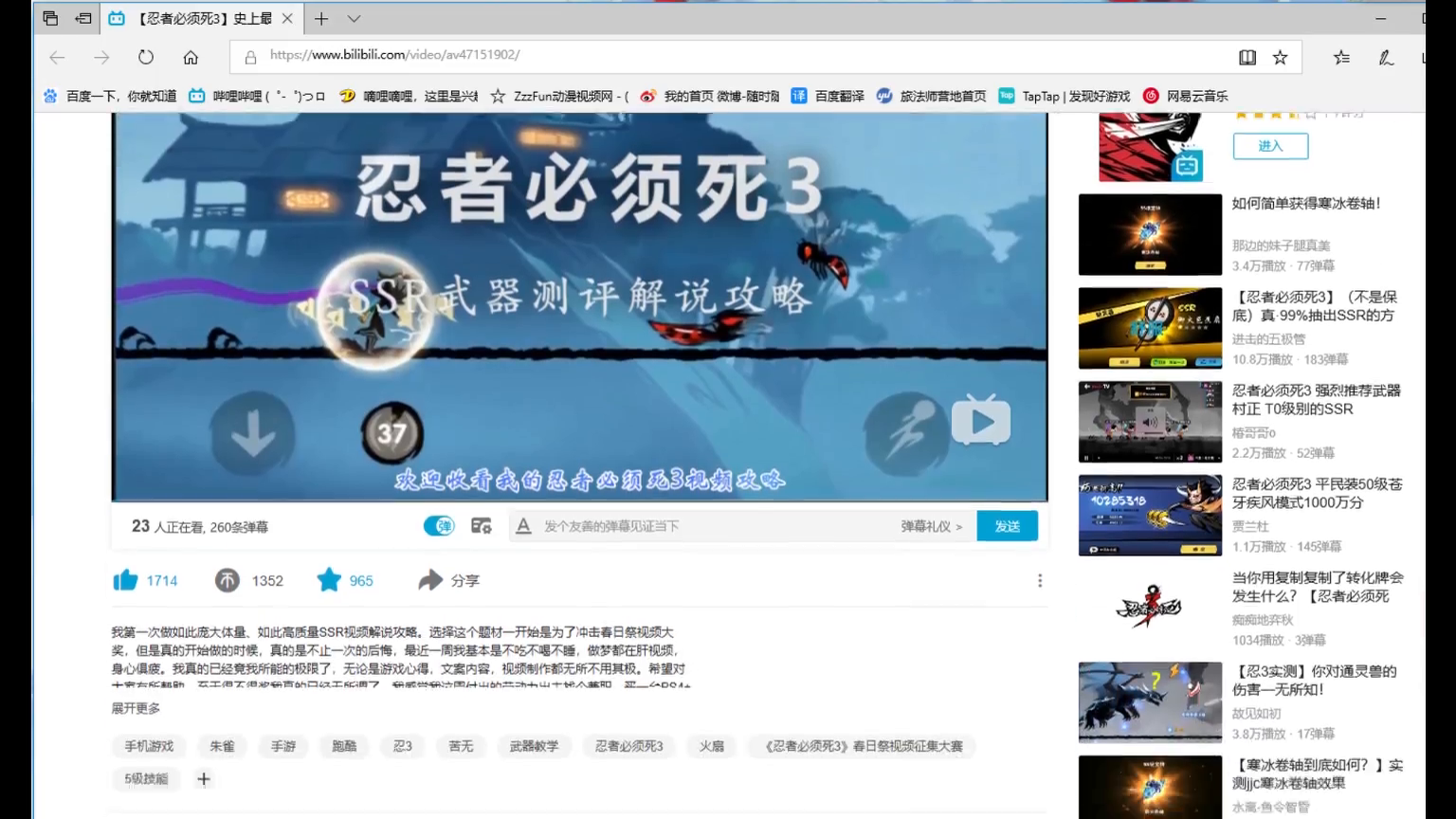Open 寒冰卷轴到底如何 video title
Screen dimensions: 1456x819
[1318, 773]
